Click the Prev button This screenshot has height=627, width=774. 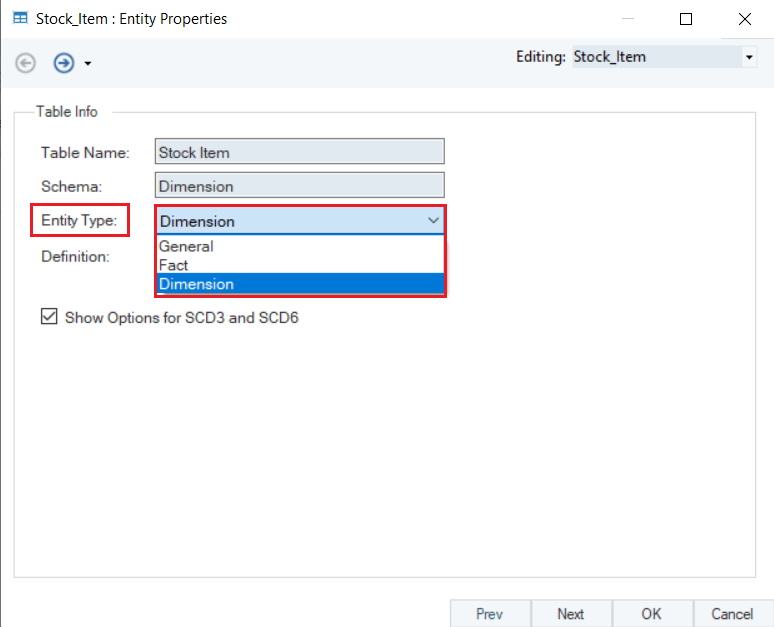(x=489, y=614)
